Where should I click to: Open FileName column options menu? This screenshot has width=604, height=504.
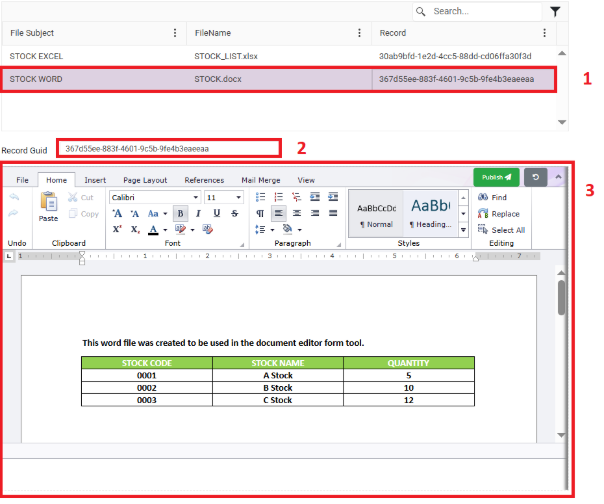(x=359, y=33)
